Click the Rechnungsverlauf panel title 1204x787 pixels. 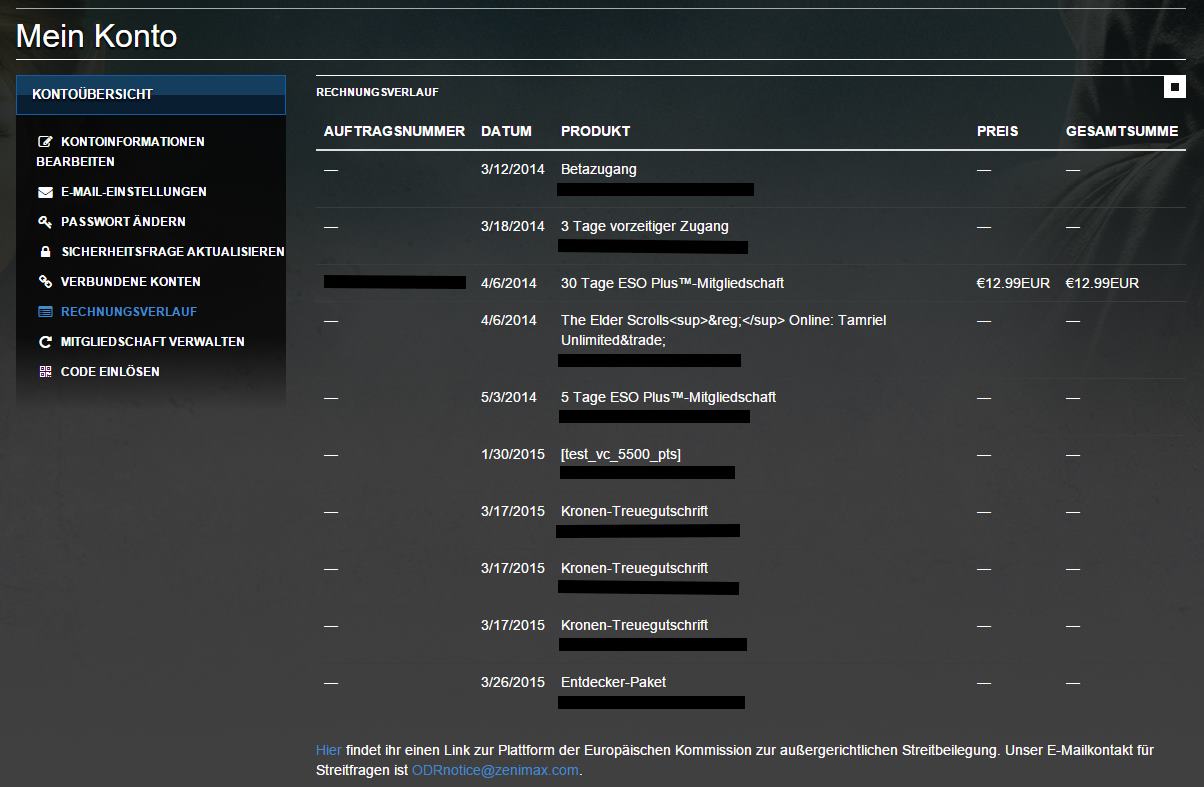coord(377,92)
